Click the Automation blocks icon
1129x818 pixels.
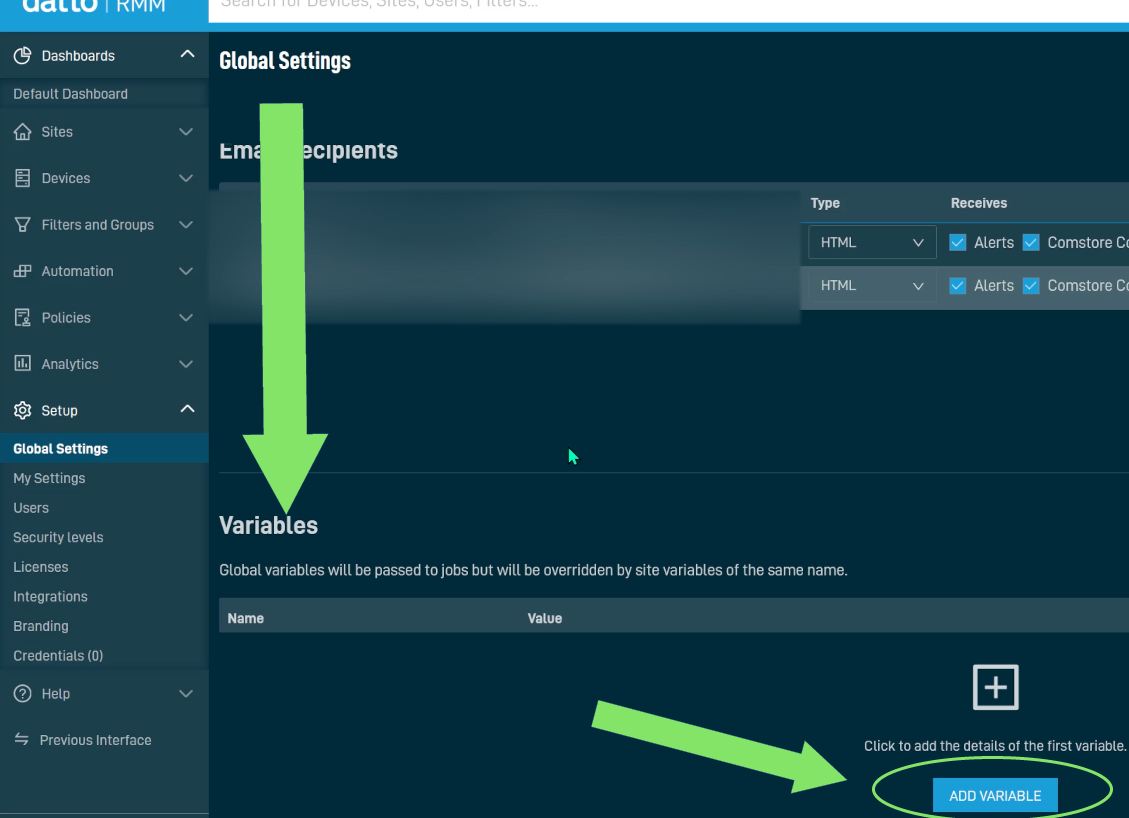(x=22, y=271)
